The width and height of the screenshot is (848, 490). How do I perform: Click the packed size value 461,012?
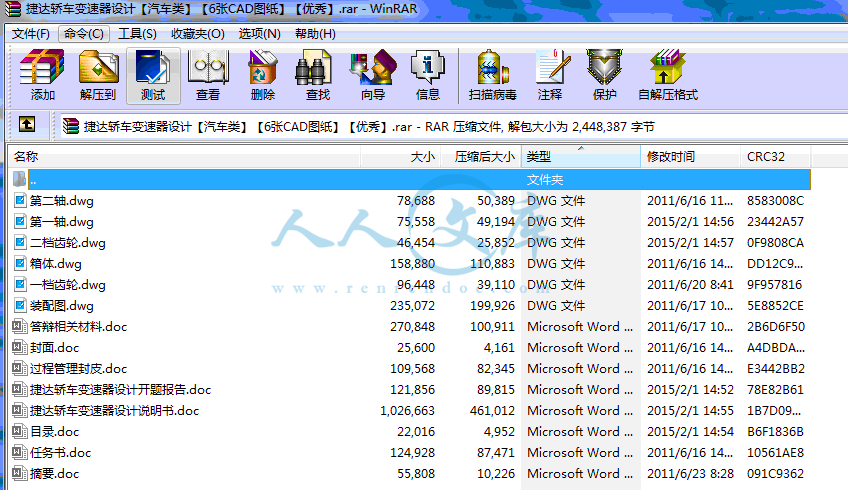pyautogui.click(x=492, y=411)
